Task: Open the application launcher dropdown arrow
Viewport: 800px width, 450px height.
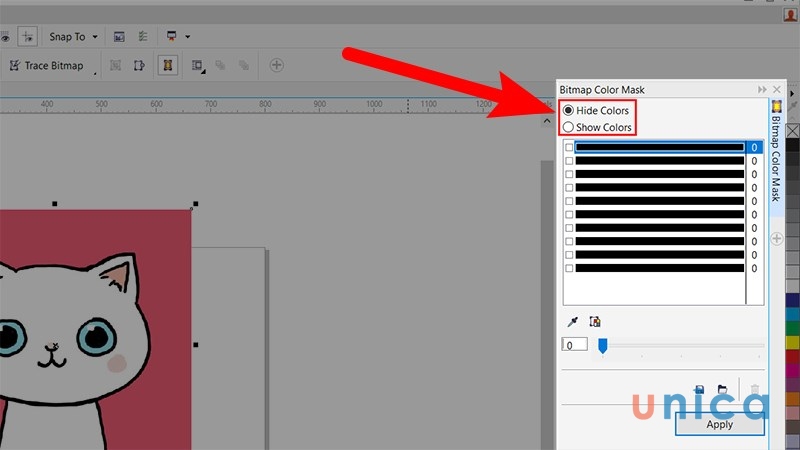Action: click(187, 37)
